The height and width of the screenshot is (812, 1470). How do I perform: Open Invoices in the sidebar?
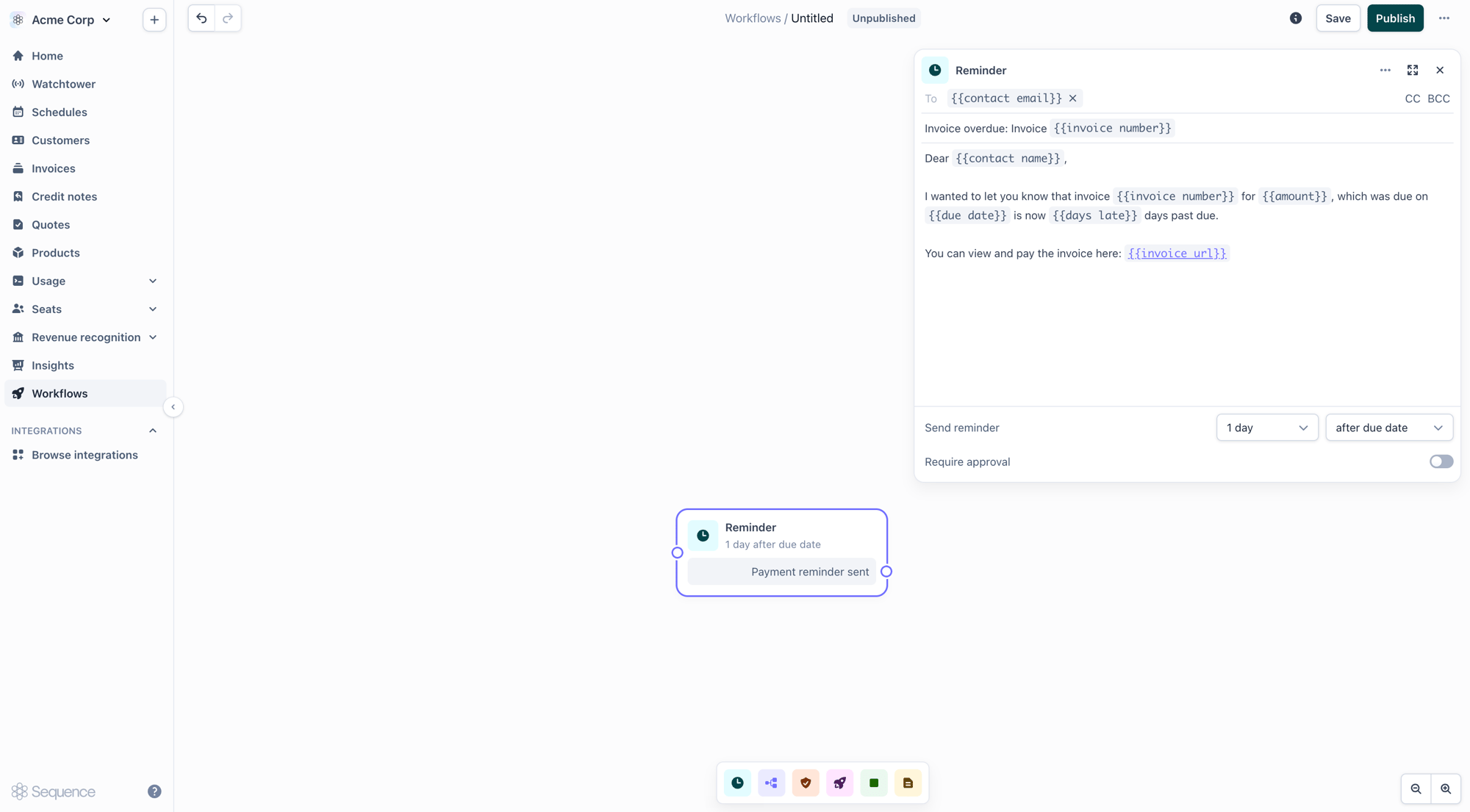(85, 168)
